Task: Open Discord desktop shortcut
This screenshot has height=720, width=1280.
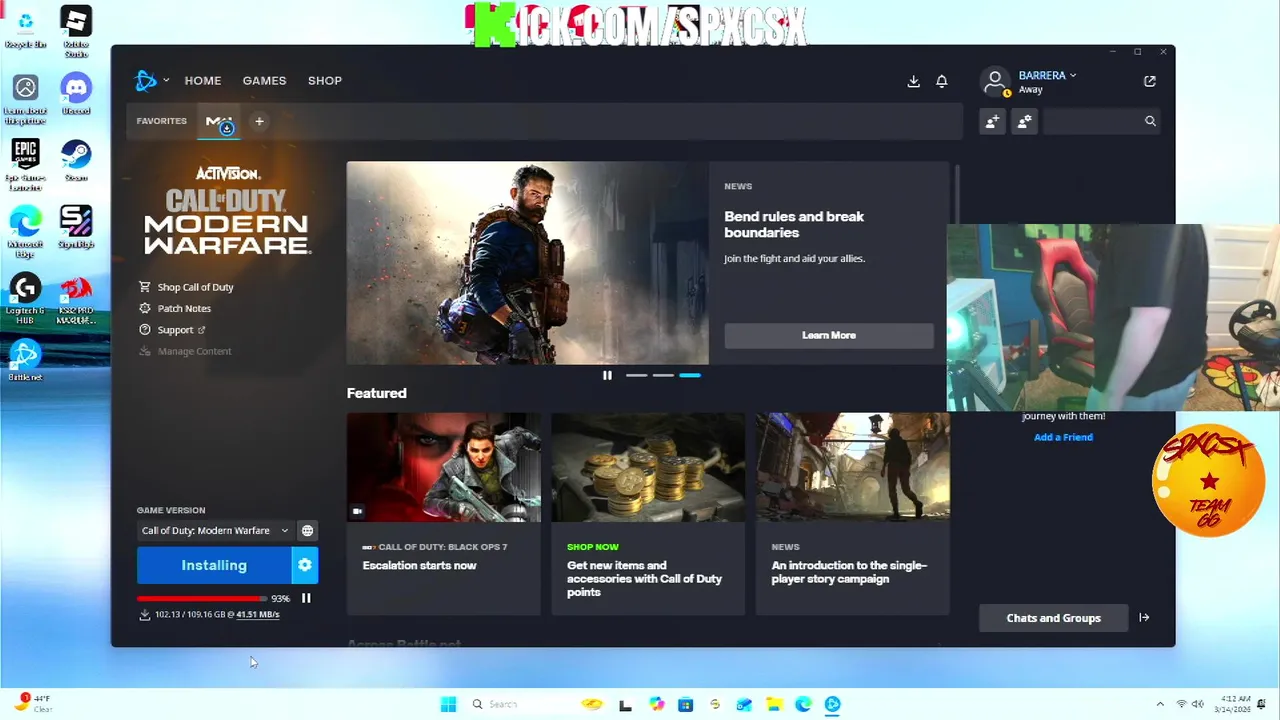Action: (x=76, y=94)
